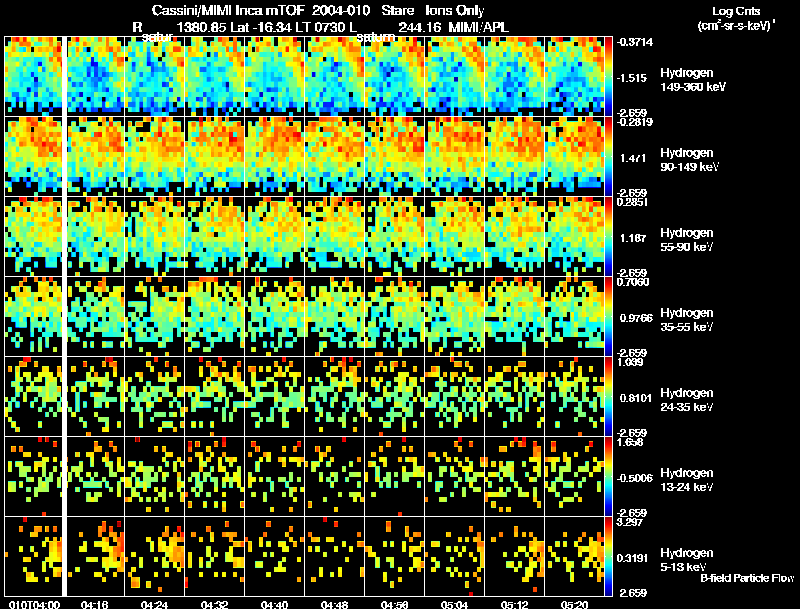The height and width of the screenshot is (609, 800).
Task: Click the color bar beside Hydrogen 90-149 keV
Action: click(x=608, y=156)
